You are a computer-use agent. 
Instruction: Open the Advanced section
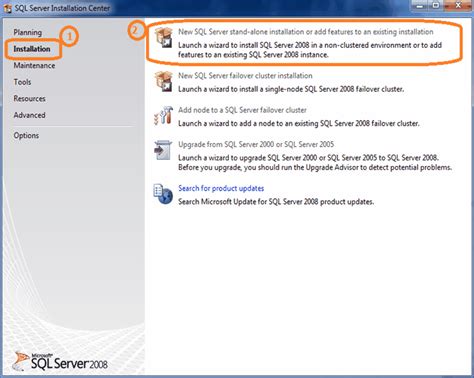click(x=30, y=115)
